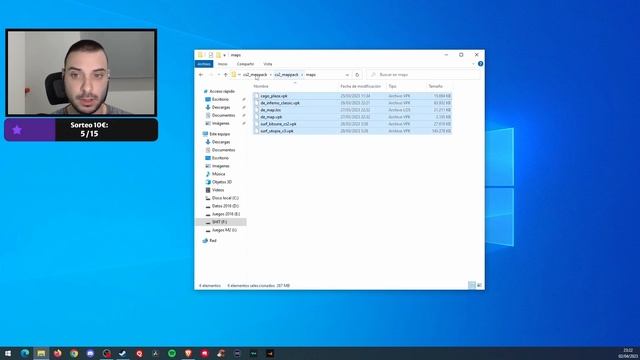Sort files by the Tipo column

pyautogui.click(x=392, y=86)
